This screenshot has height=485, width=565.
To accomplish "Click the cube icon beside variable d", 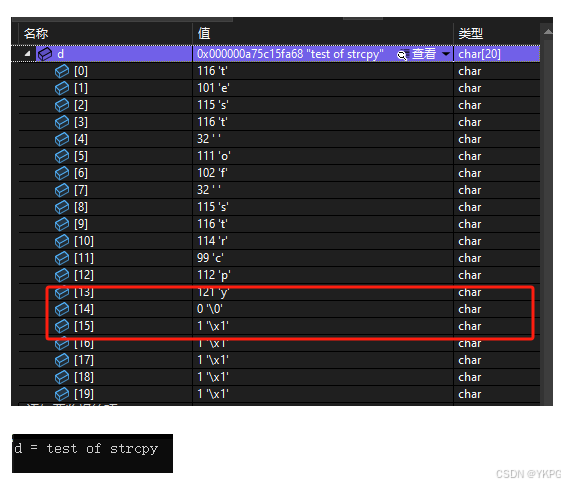I will pyautogui.click(x=45, y=54).
